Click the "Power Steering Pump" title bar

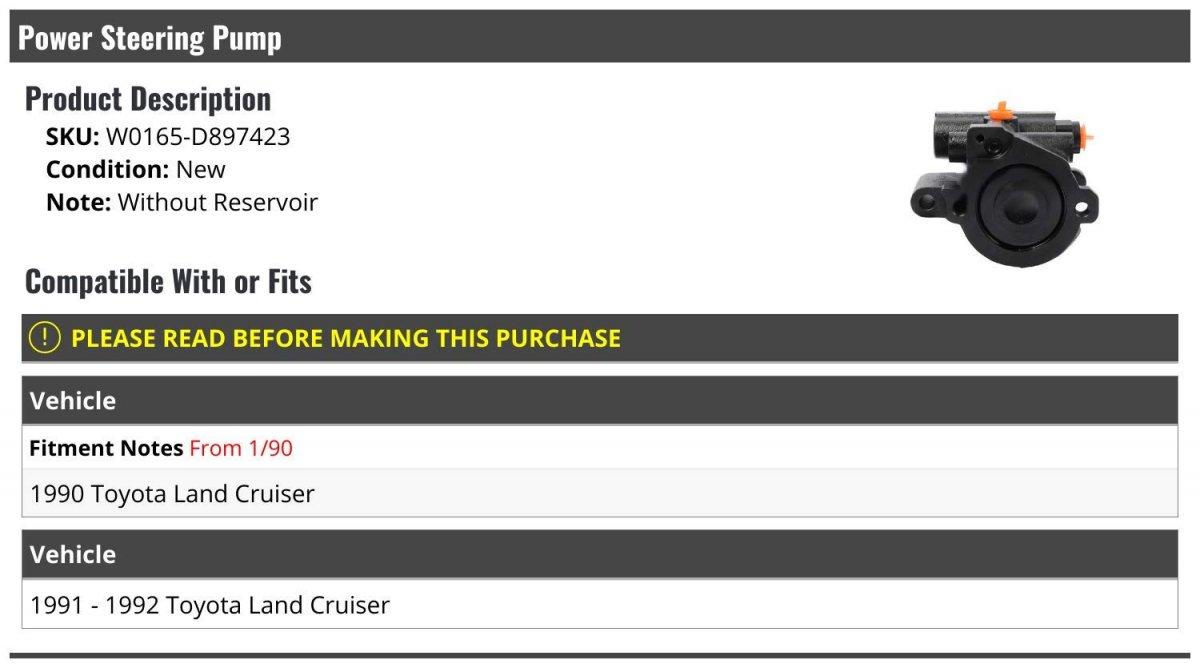(x=150, y=38)
